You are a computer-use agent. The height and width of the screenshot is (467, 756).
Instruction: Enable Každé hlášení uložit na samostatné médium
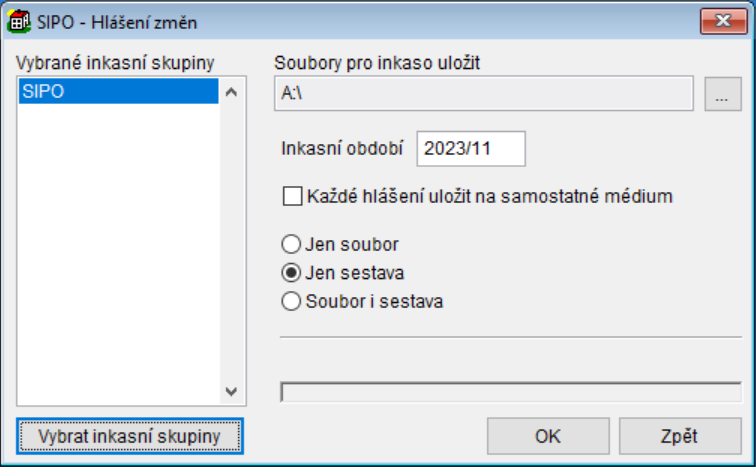[x=292, y=197]
